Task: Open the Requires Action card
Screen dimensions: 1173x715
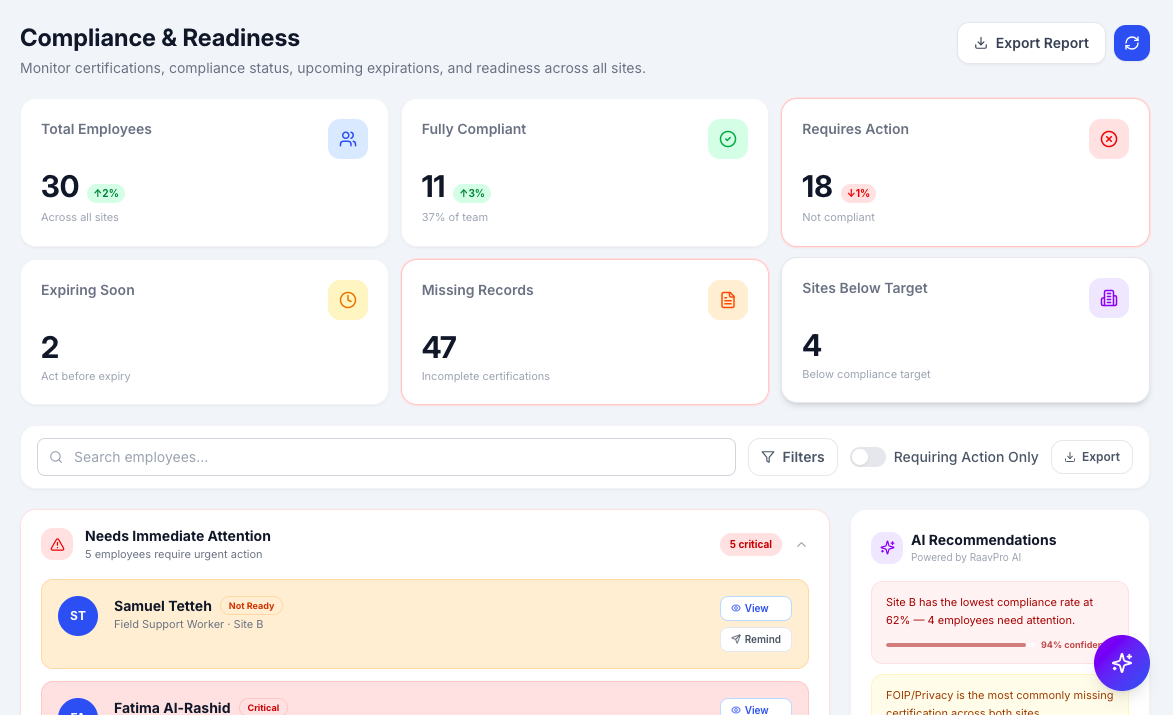Action: pyautogui.click(x=965, y=173)
